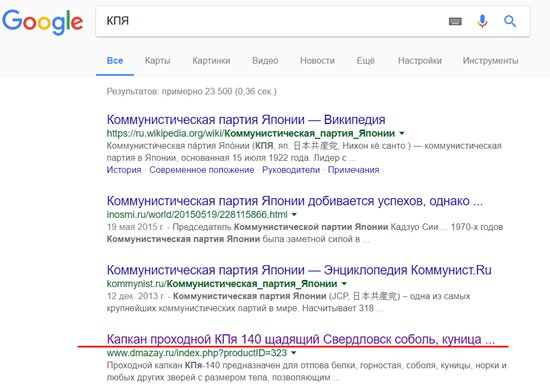Open Капкан проходной КПя 140 result

tap(301, 339)
